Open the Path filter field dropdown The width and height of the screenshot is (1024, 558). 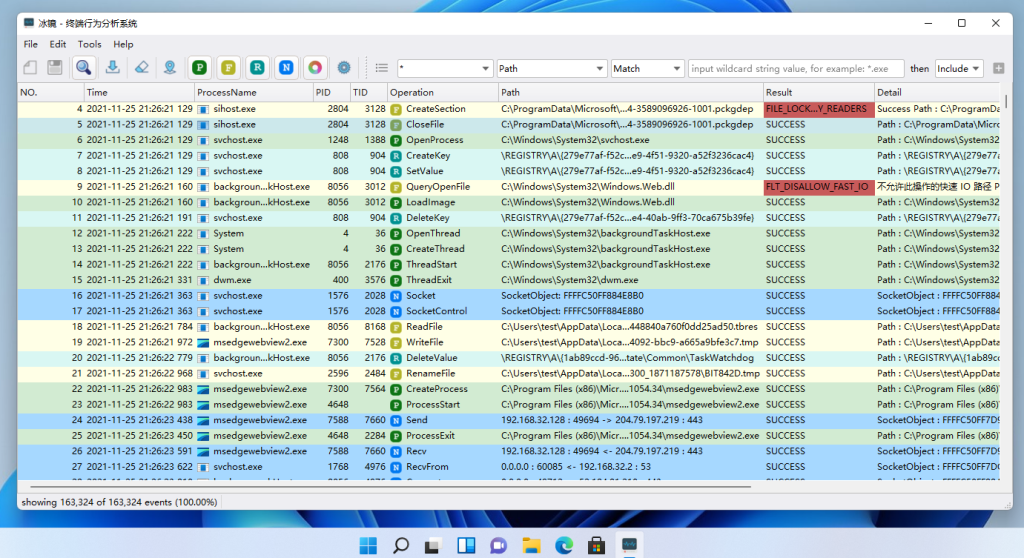click(x=551, y=69)
